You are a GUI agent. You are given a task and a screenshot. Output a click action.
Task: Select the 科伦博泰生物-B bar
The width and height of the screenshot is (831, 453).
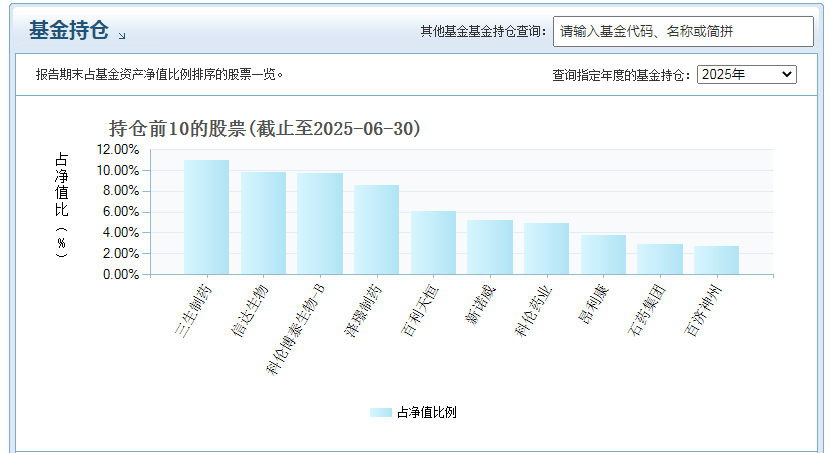[320, 224]
